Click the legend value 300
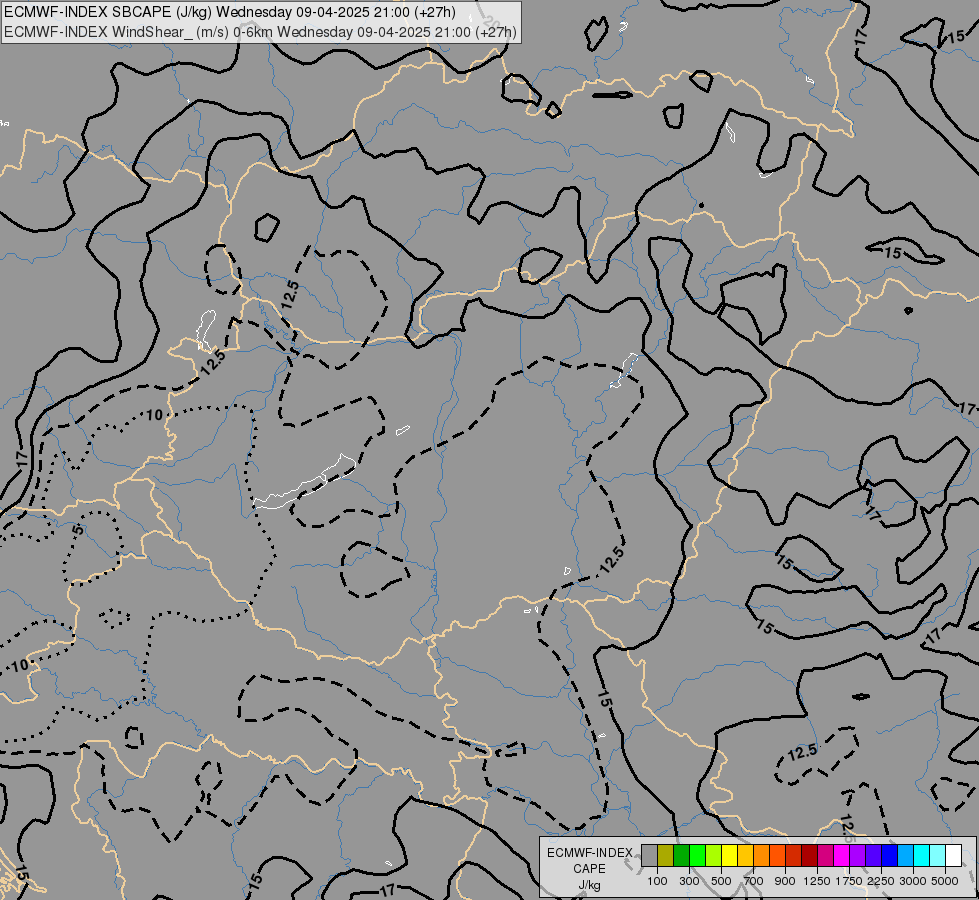 [689, 881]
